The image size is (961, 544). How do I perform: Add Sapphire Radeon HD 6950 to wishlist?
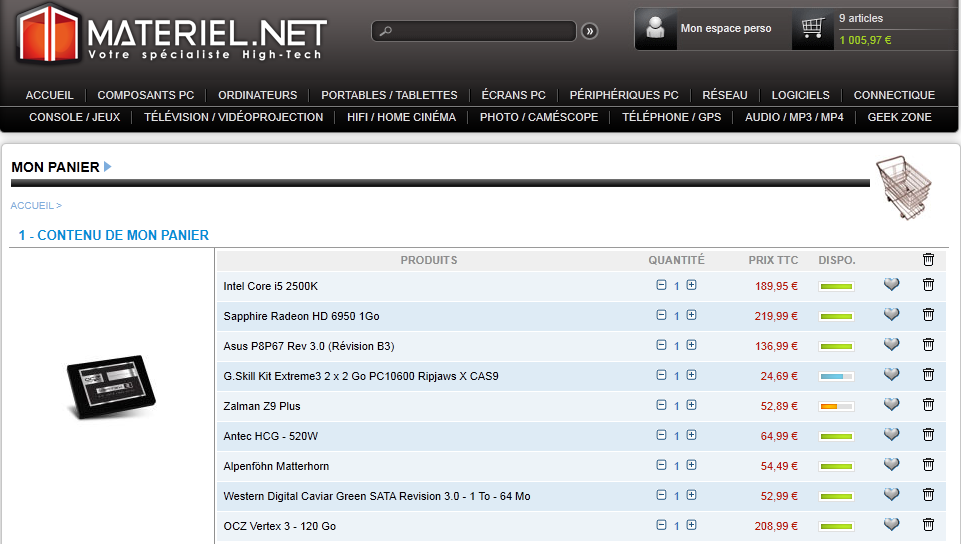tap(891, 315)
